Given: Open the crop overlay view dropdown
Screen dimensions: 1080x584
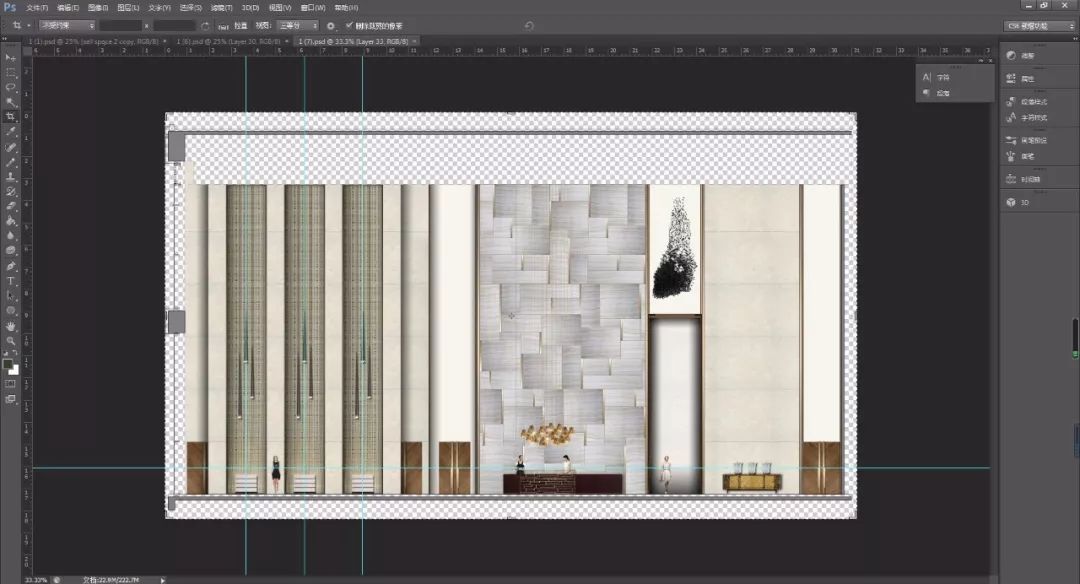Looking at the screenshot, I should click(297, 25).
